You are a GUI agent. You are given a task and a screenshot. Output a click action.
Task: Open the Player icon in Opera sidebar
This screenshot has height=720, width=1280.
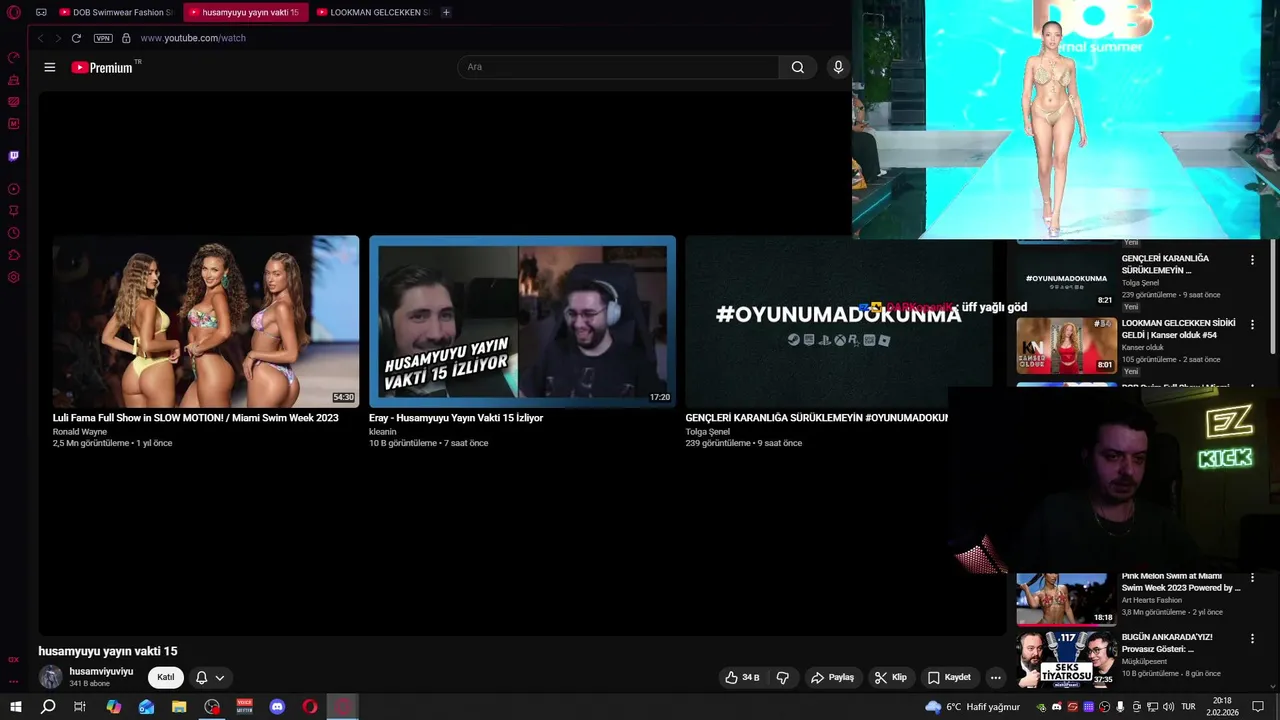[x=14, y=189]
